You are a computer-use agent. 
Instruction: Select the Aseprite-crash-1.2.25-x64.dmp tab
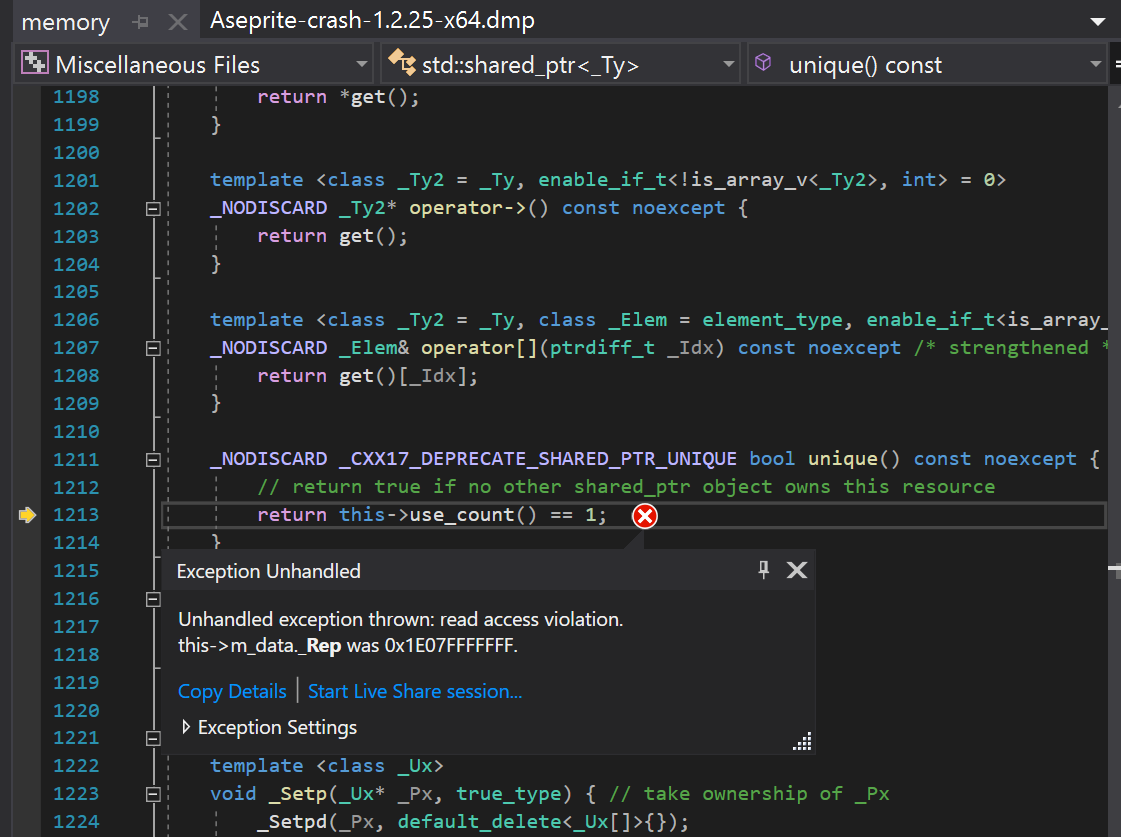coord(372,21)
